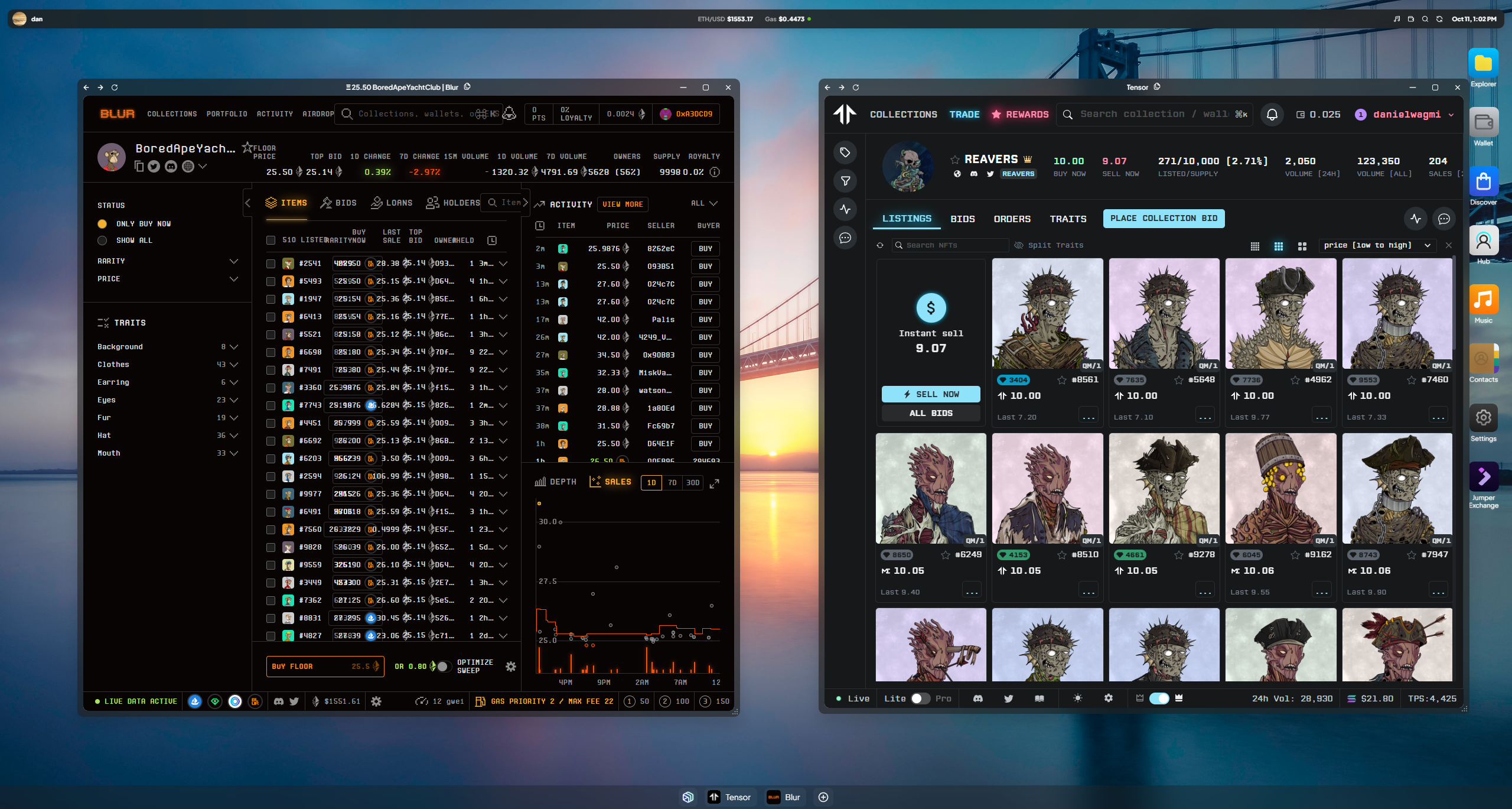Click the Sell Now button in Tensor

point(931,394)
